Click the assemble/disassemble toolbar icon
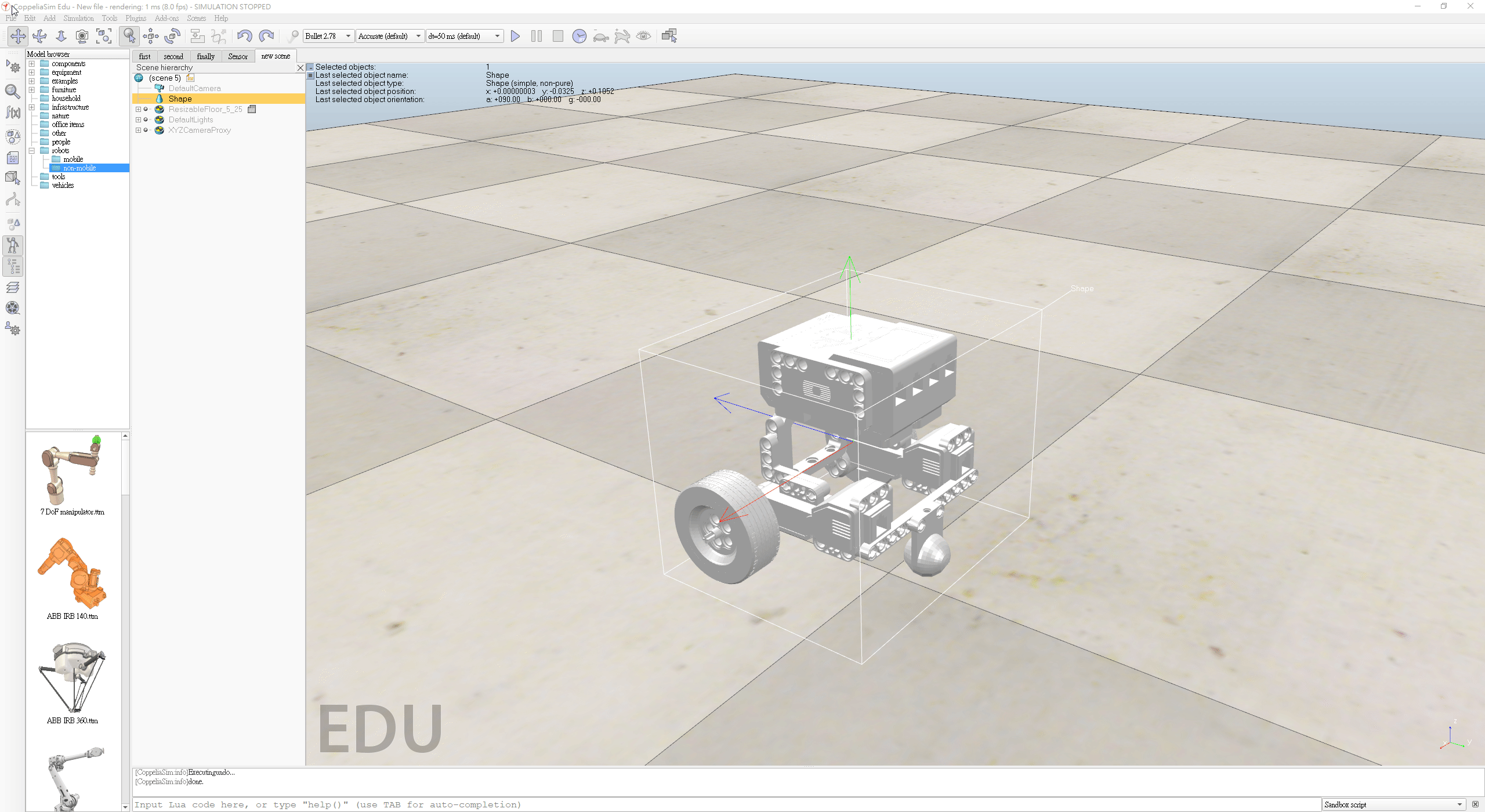This screenshot has width=1485, height=812. click(197, 36)
